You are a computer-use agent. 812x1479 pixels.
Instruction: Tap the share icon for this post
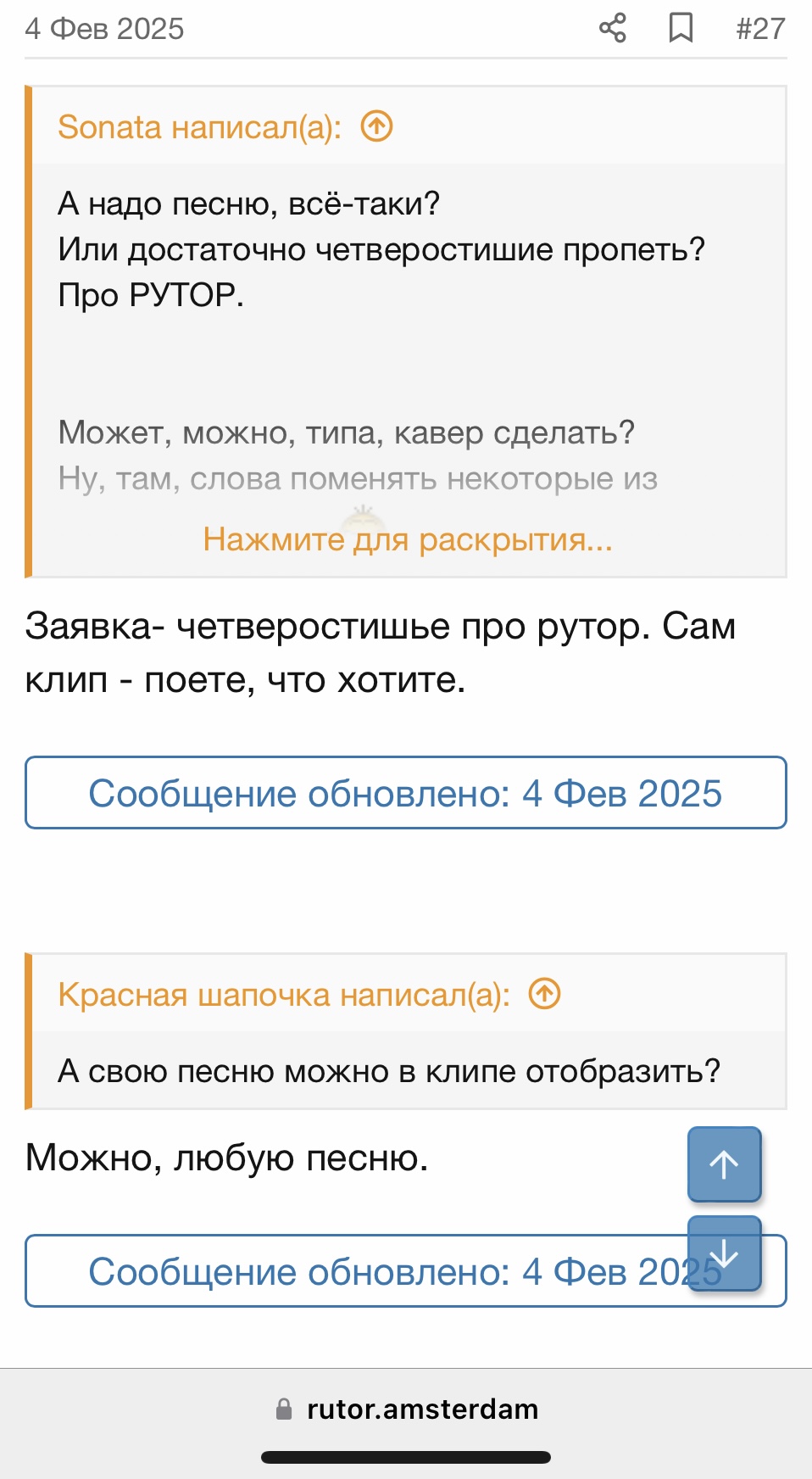[612, 28]
